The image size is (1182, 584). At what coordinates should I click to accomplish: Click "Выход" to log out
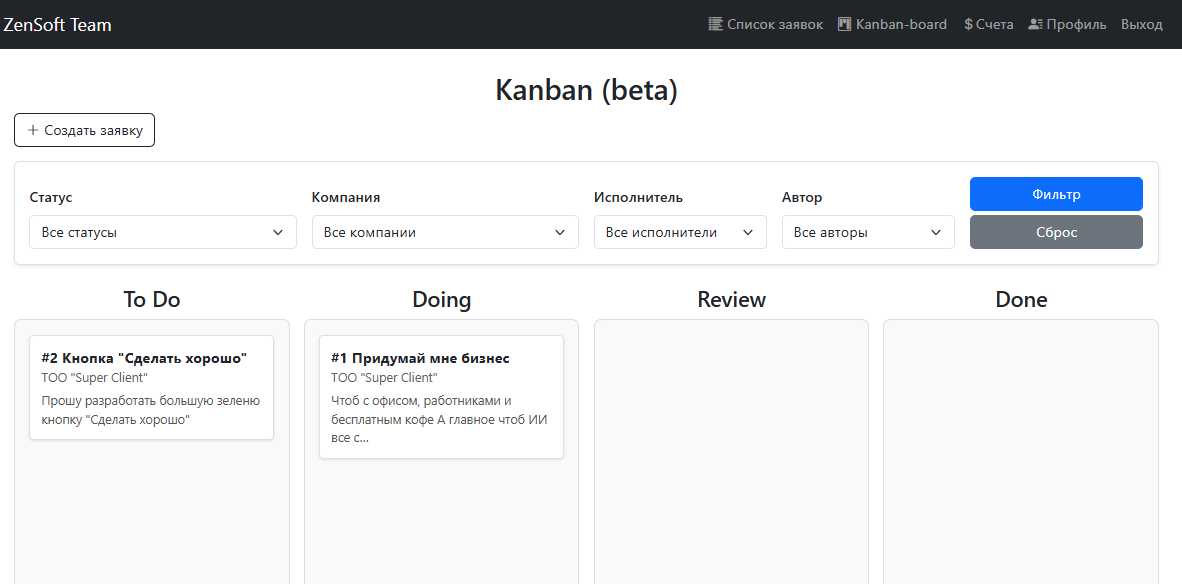tap(1141, 23)
